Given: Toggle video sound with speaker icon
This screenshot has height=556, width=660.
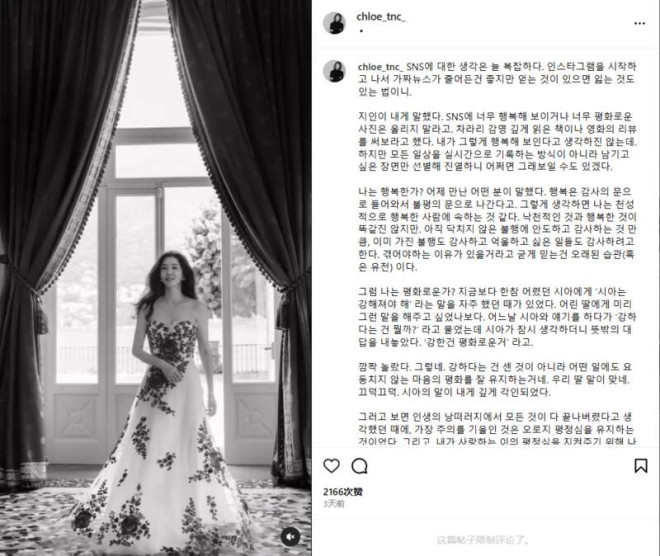Looking at the screenshot, I should (x=290, y=537).
